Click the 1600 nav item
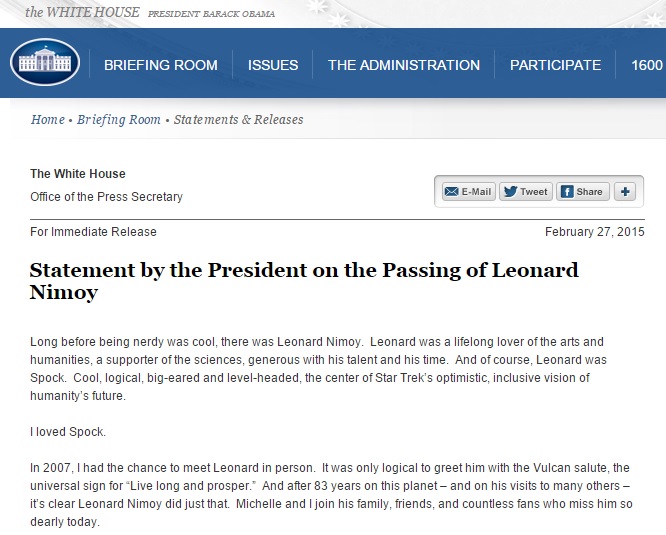Image resolution: width=666 pixels, height=535 pixels. 646,65
